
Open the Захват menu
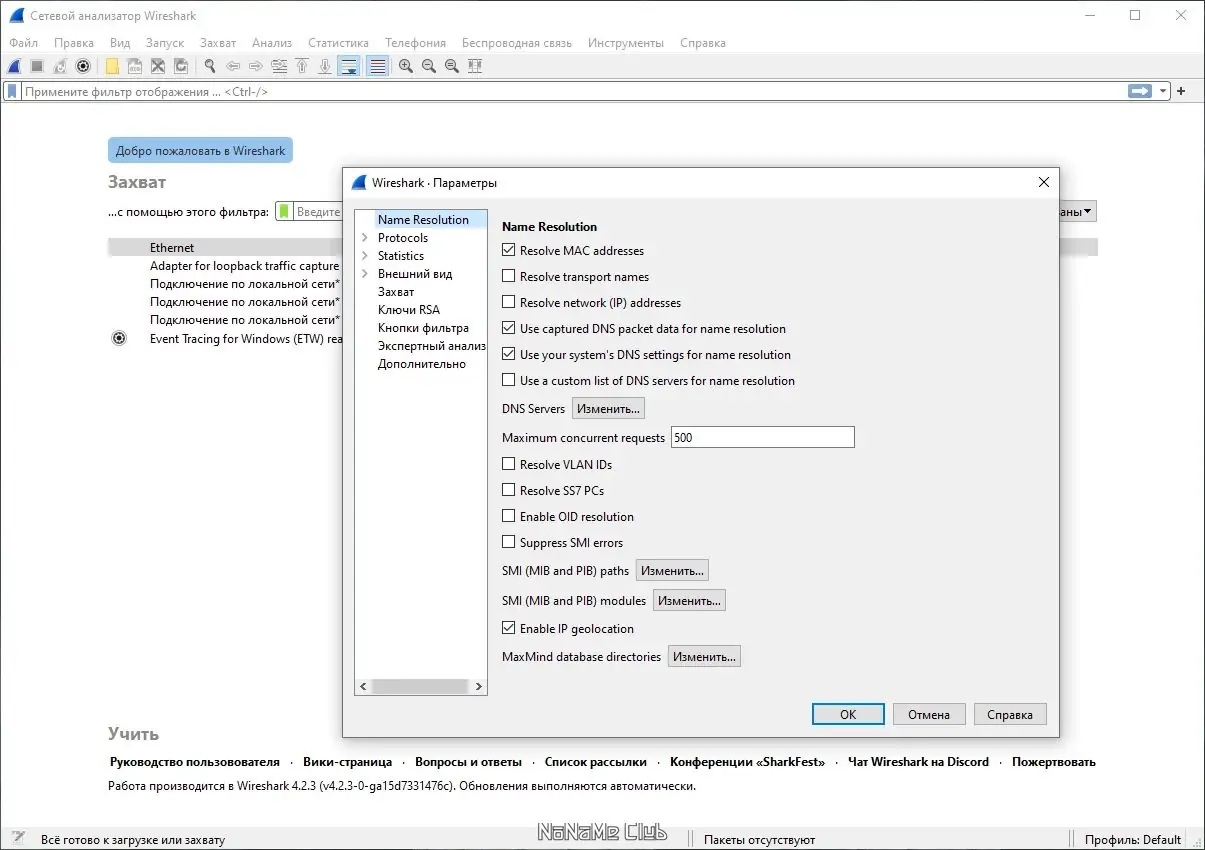218,43
